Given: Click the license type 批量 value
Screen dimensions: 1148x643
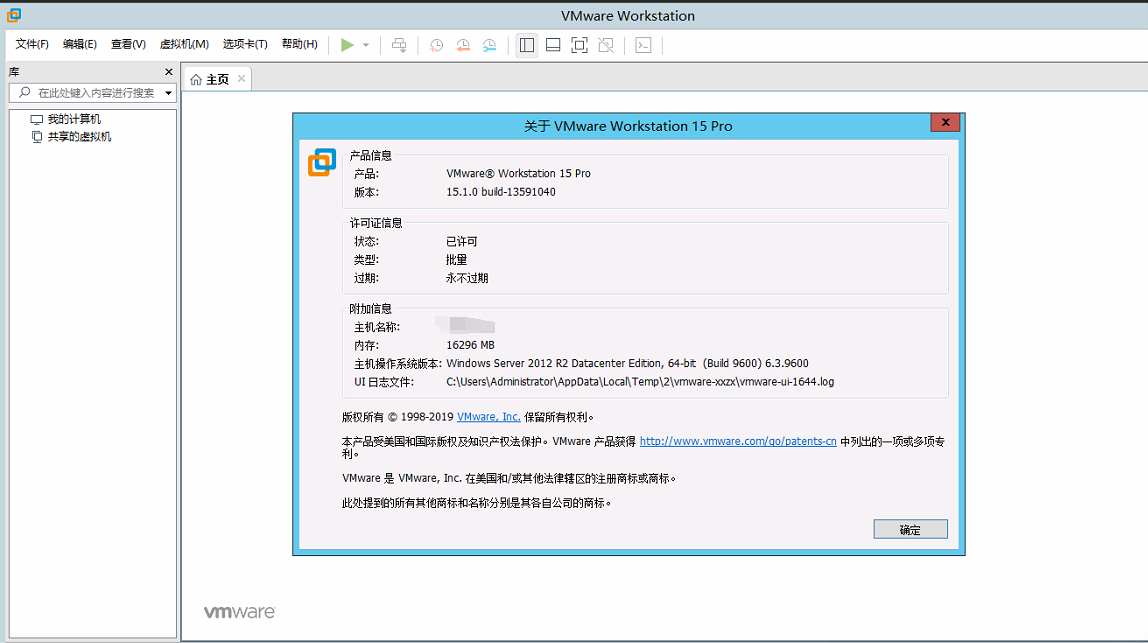Looking at the screenshot, I should pyautogui.click(x=456, y=259).
